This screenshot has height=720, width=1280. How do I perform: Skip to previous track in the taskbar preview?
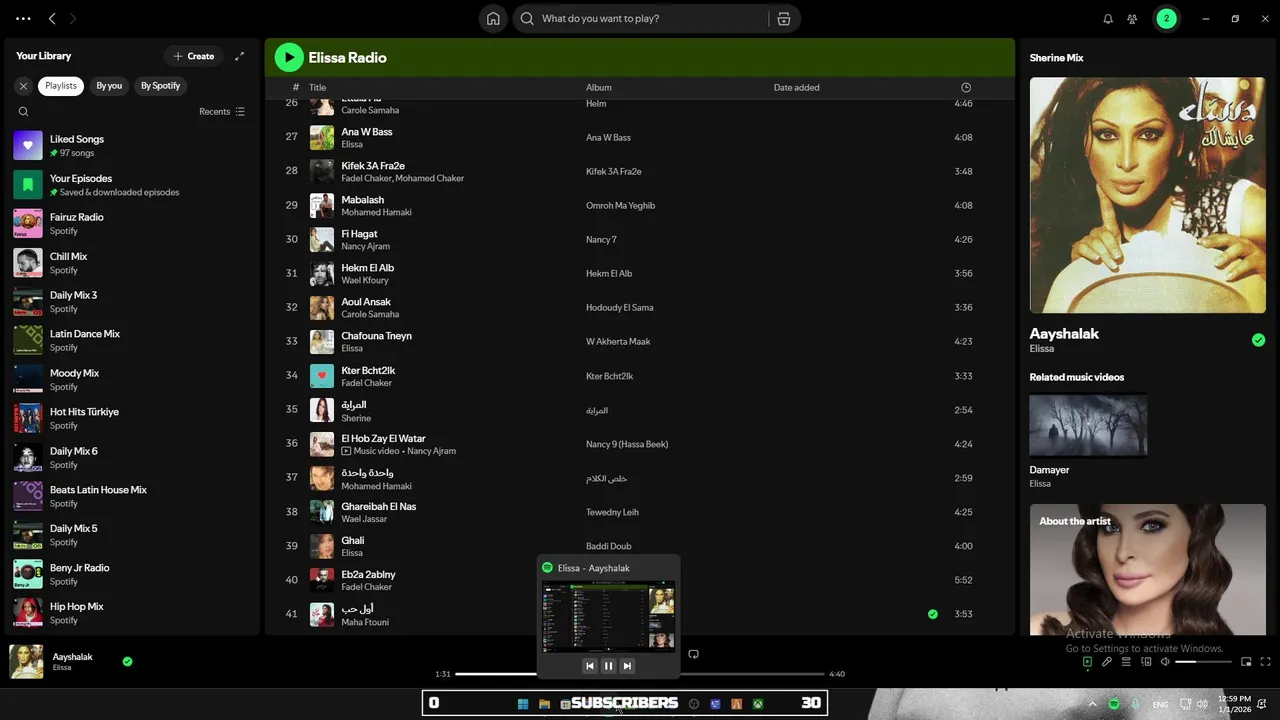coord(590,666)
